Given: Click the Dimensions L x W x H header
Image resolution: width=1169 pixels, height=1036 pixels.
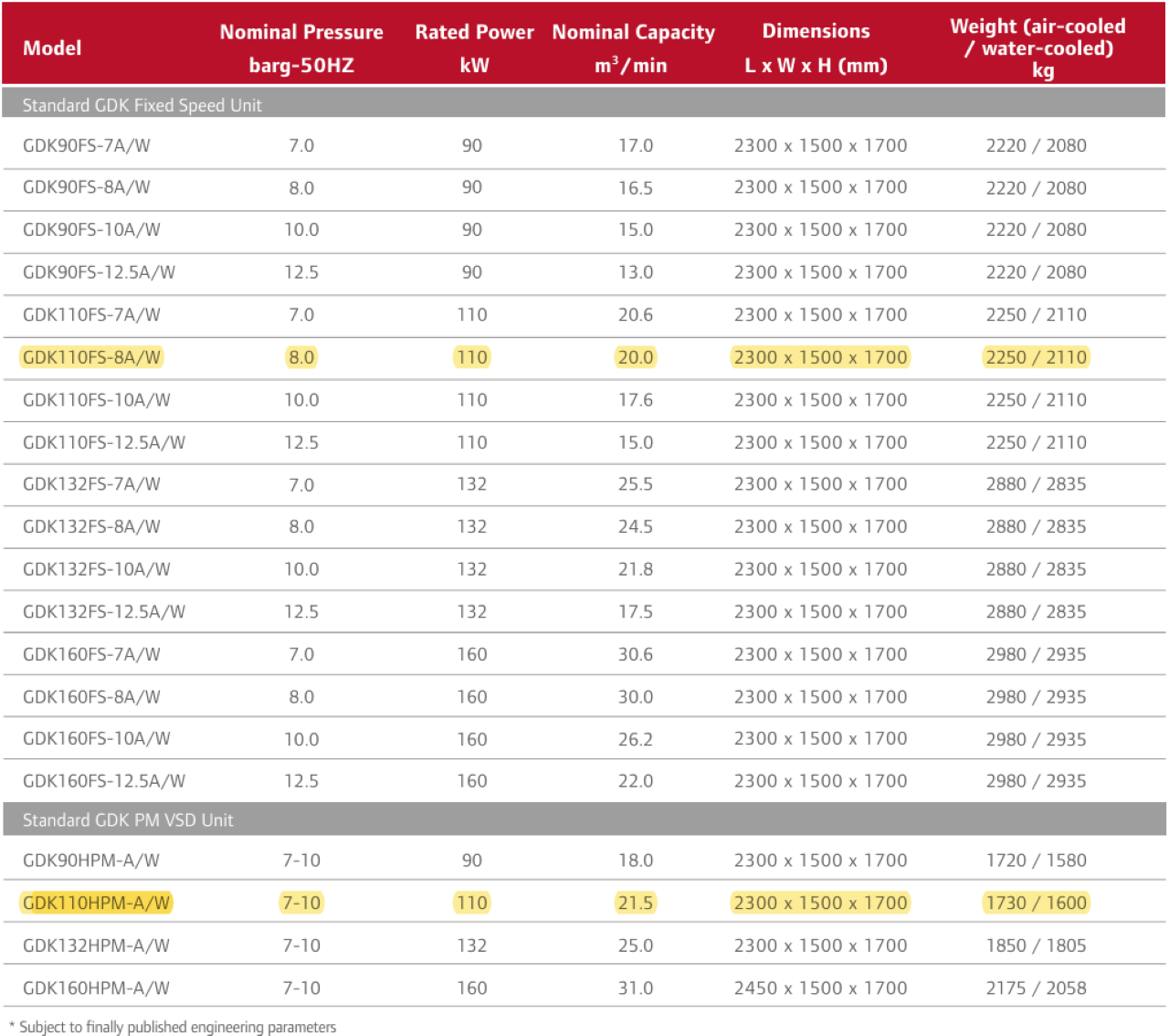Looking at the screenshot, I should click(x=816, y=48).
